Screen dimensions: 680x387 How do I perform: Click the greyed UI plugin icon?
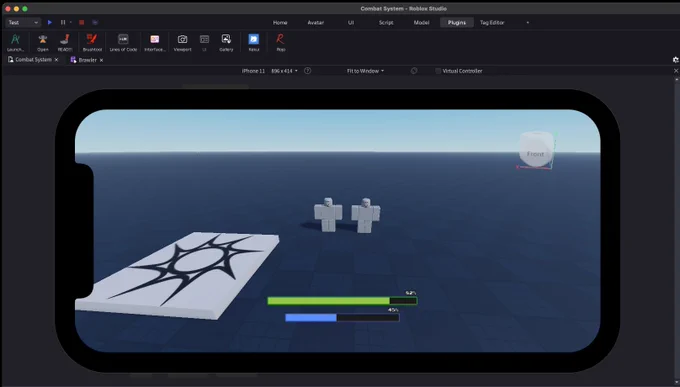point(204,43)
